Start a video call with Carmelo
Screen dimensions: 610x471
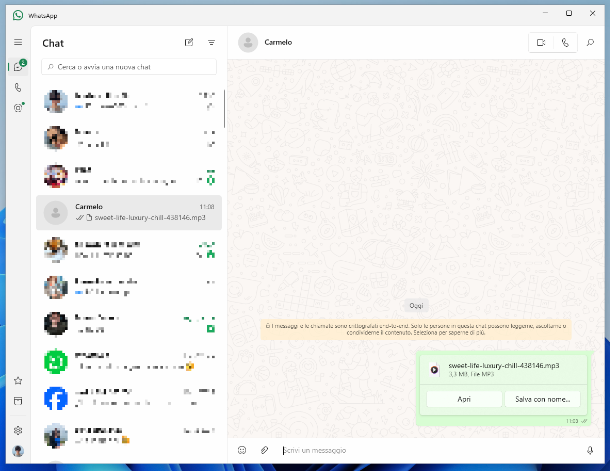coord(541,42)
